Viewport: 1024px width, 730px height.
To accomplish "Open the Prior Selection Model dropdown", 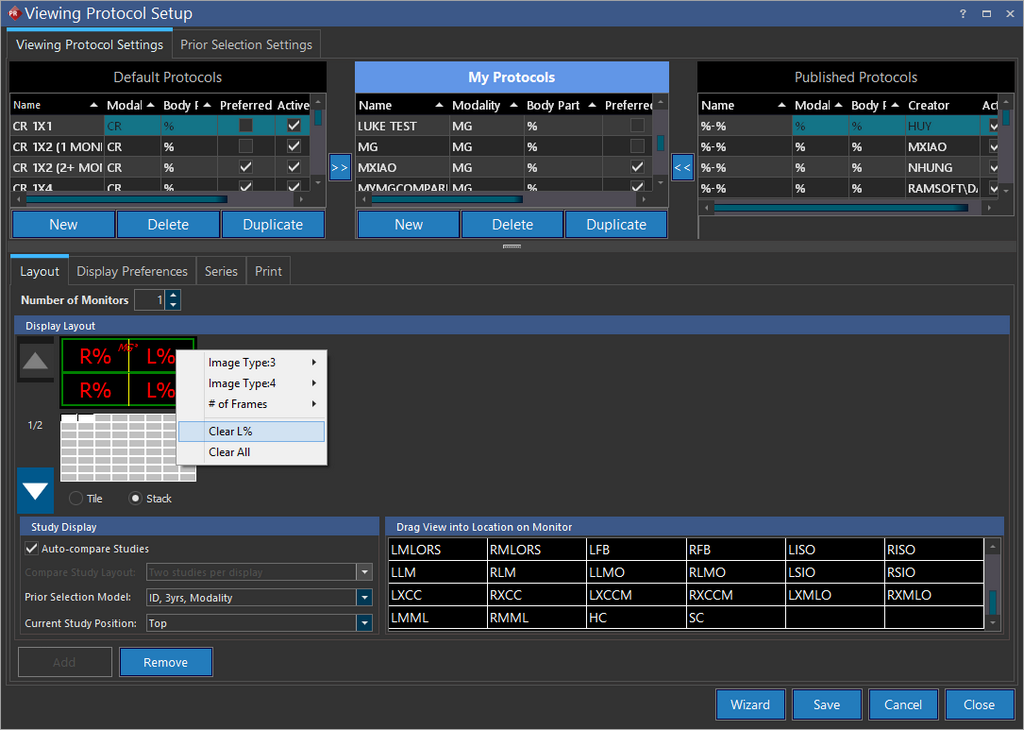I will point(365,597).
